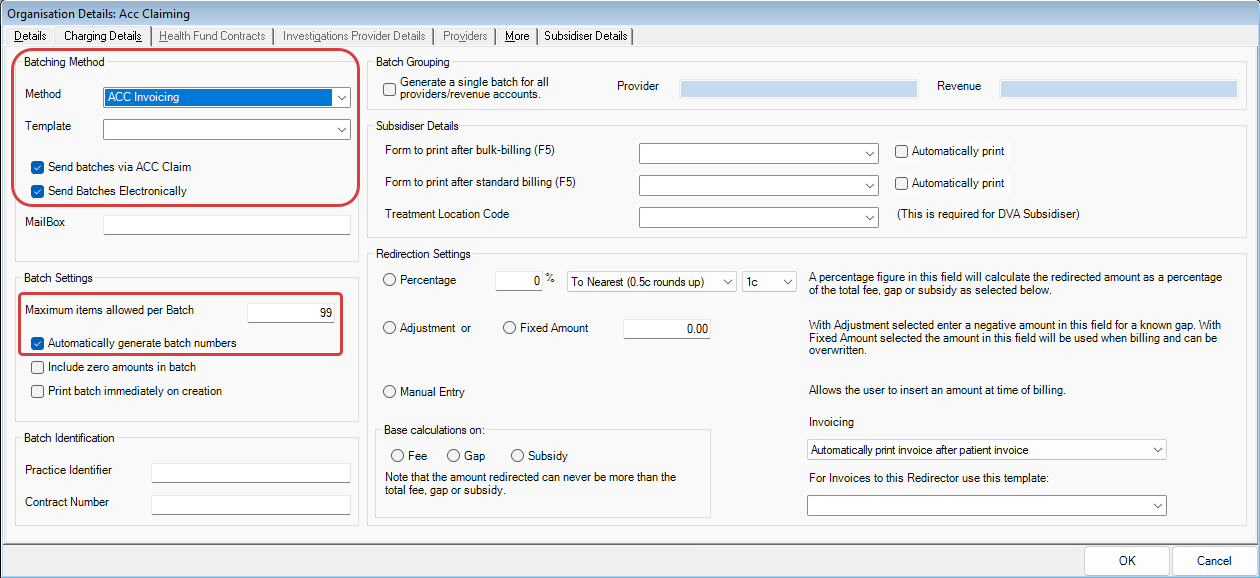
Task: Click the OK button
Action: (x=1127, y=561)
